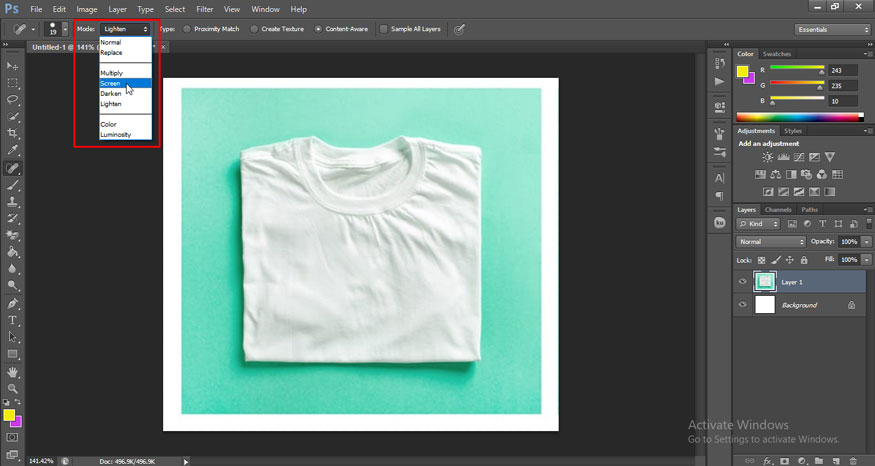
Task: Toggle lock transparent pixels
Action: (x=761, y=260)
